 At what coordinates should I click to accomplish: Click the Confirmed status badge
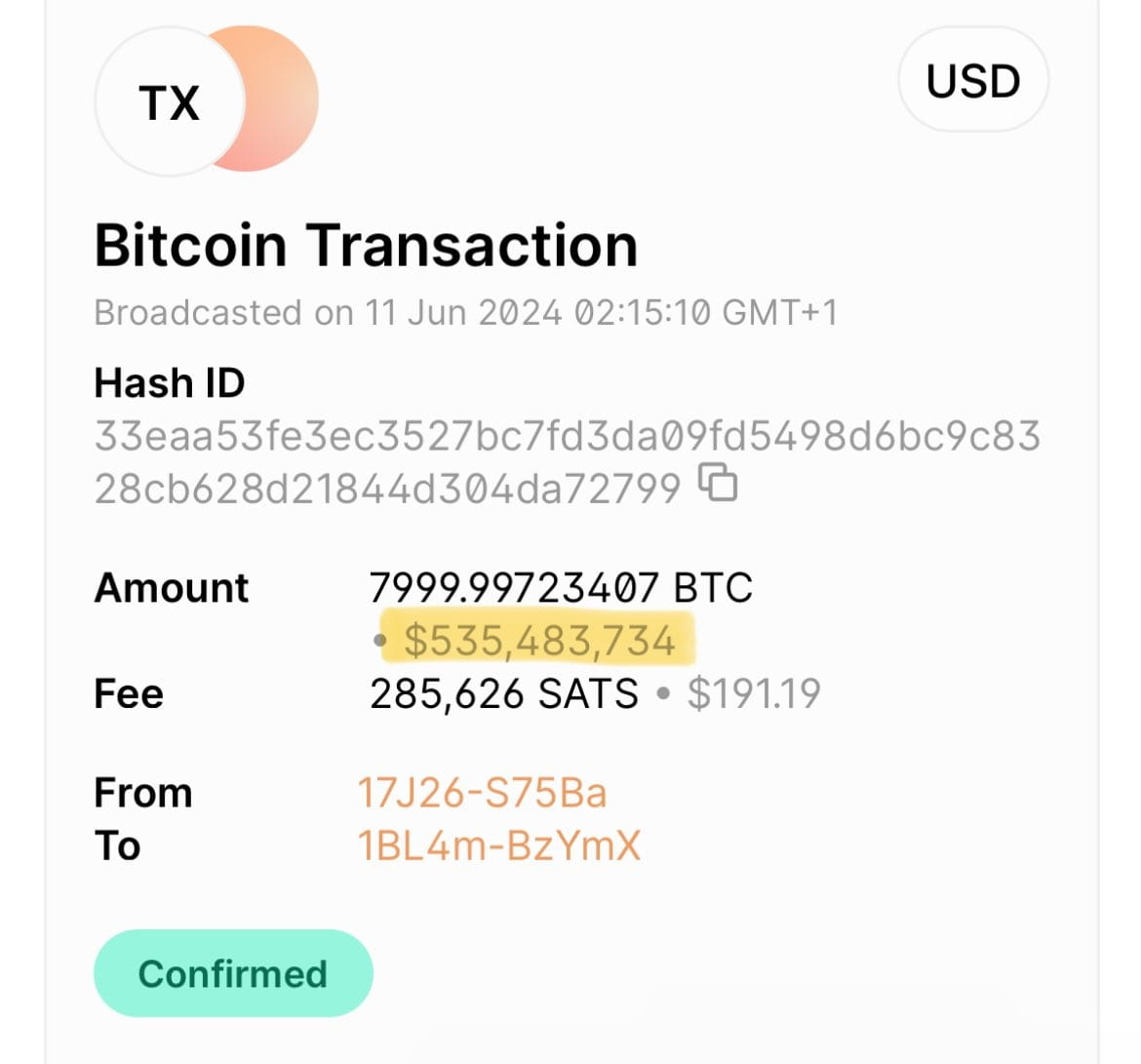coord(233,973)
